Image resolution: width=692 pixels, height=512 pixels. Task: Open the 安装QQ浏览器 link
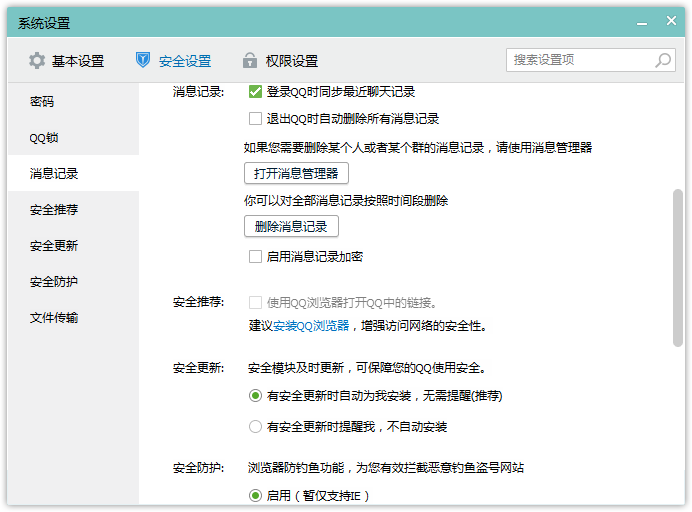[311, 326]
